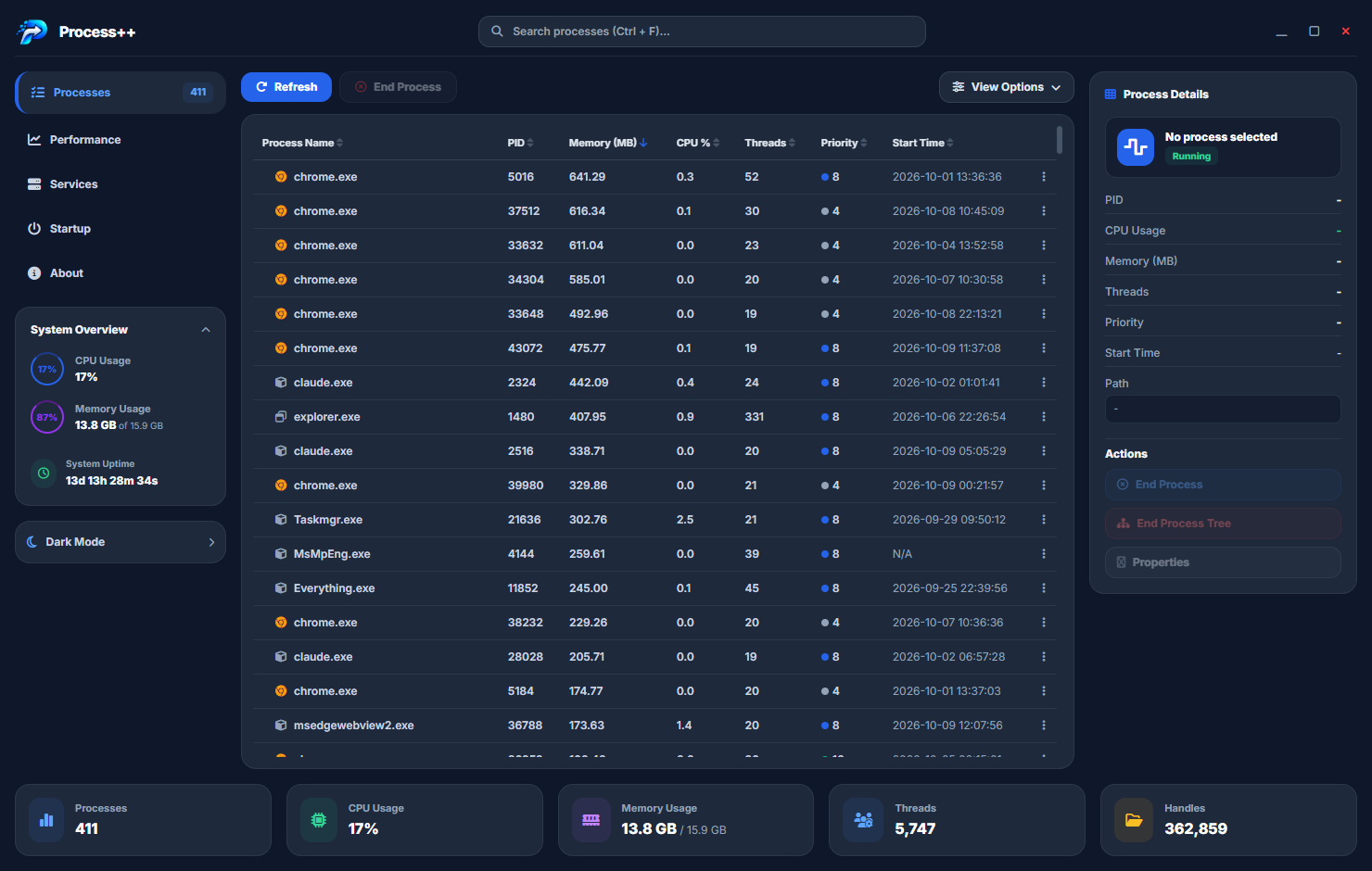Open the Startup section
This screenshot has height=871, width=1372.
[x=121, y=229]
